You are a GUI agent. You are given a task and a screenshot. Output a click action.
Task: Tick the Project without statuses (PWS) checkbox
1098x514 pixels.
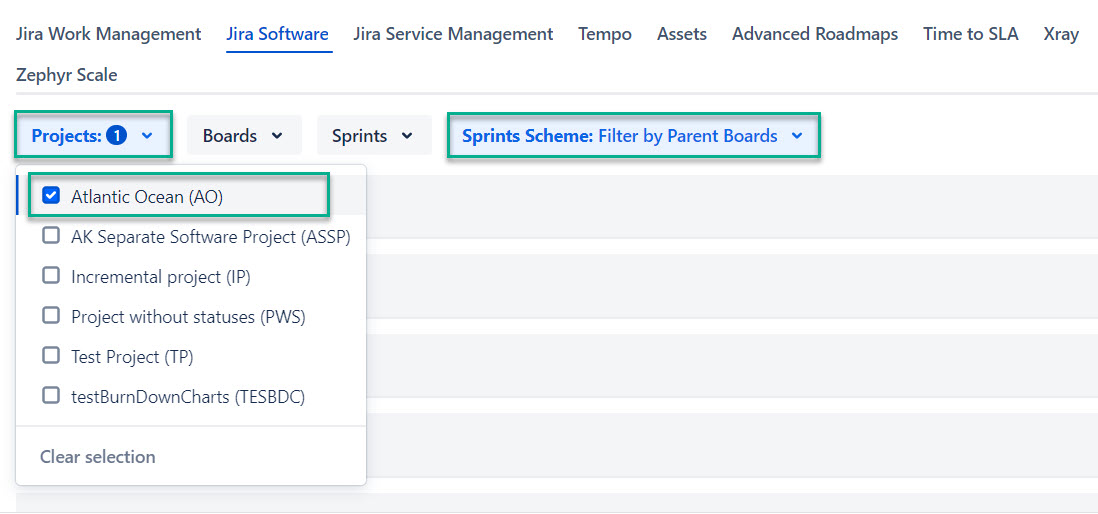51,316
